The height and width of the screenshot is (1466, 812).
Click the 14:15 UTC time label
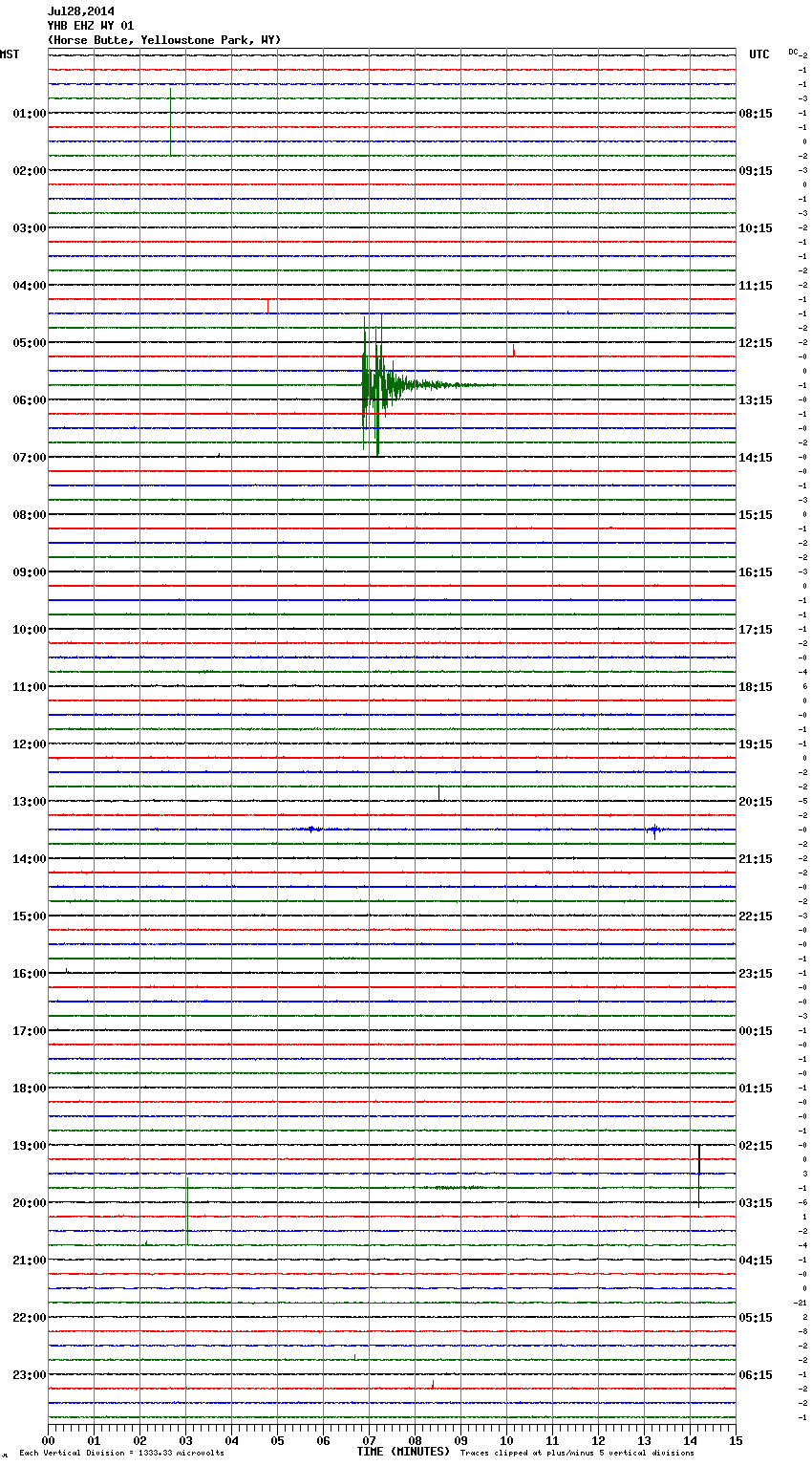tap(756, 458)
